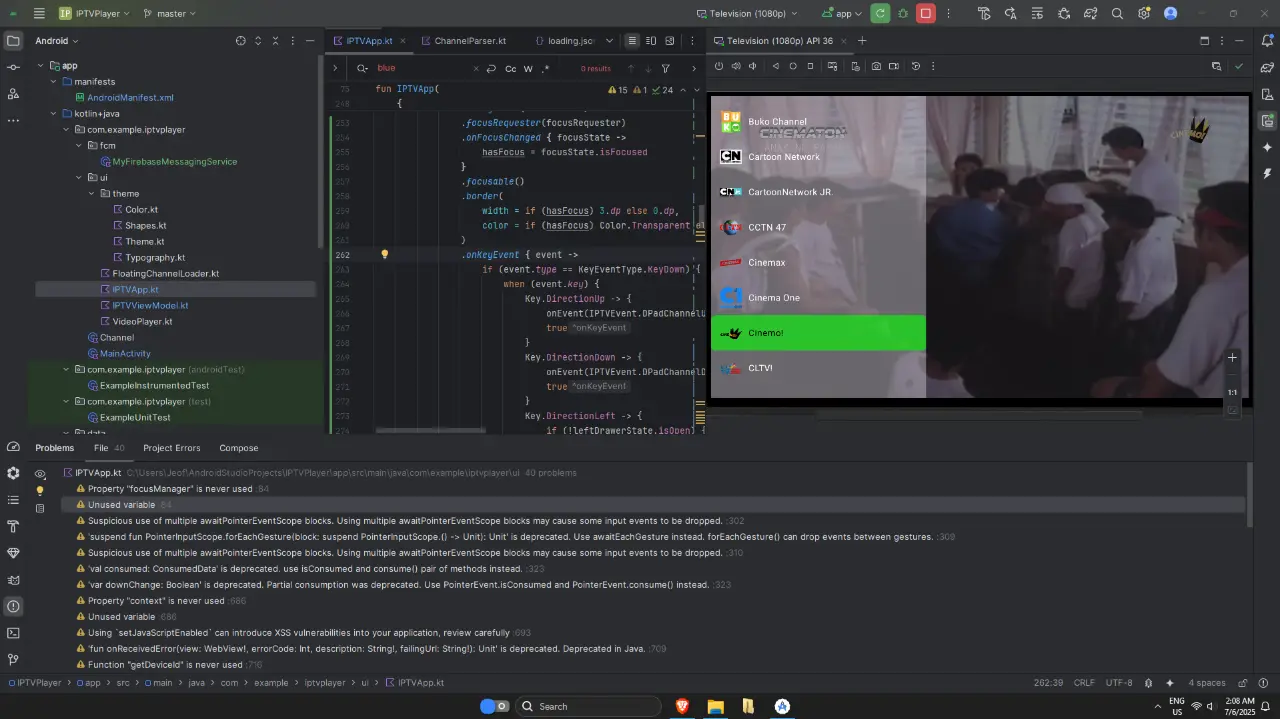The height and width of the screenshot is (719, 1280).
Task: Click emulator Back triangle button
Action: [775, 66]
